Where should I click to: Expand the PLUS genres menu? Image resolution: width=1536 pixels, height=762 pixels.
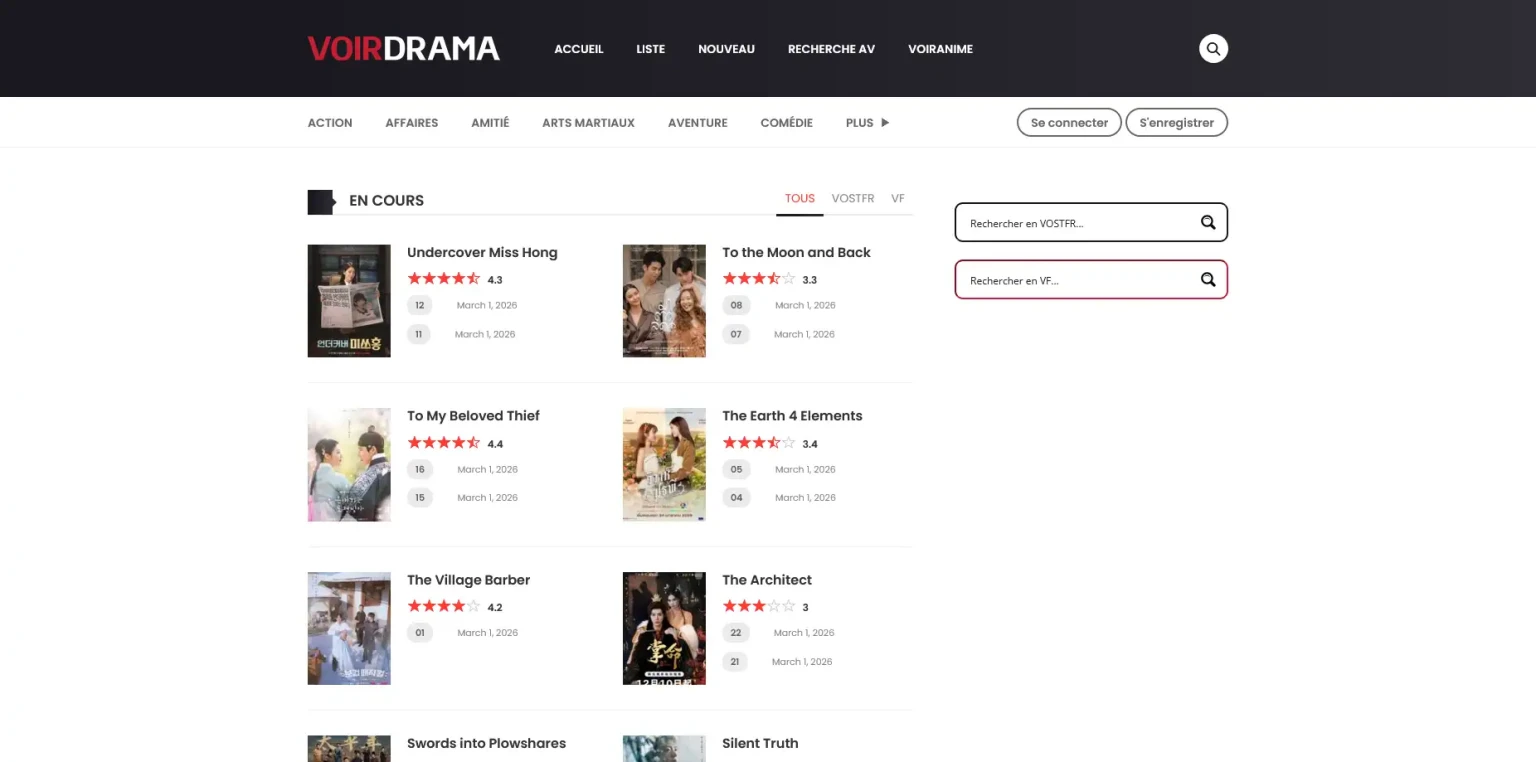tap(867, 123)
